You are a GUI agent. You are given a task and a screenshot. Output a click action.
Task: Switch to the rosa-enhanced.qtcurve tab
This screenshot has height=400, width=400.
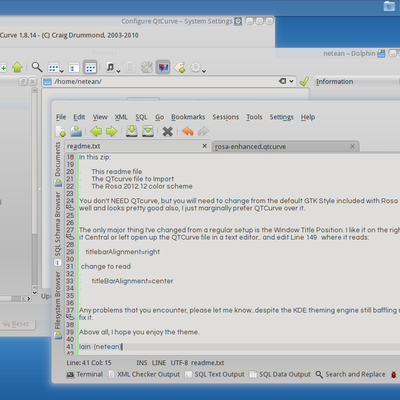point(285,146)
